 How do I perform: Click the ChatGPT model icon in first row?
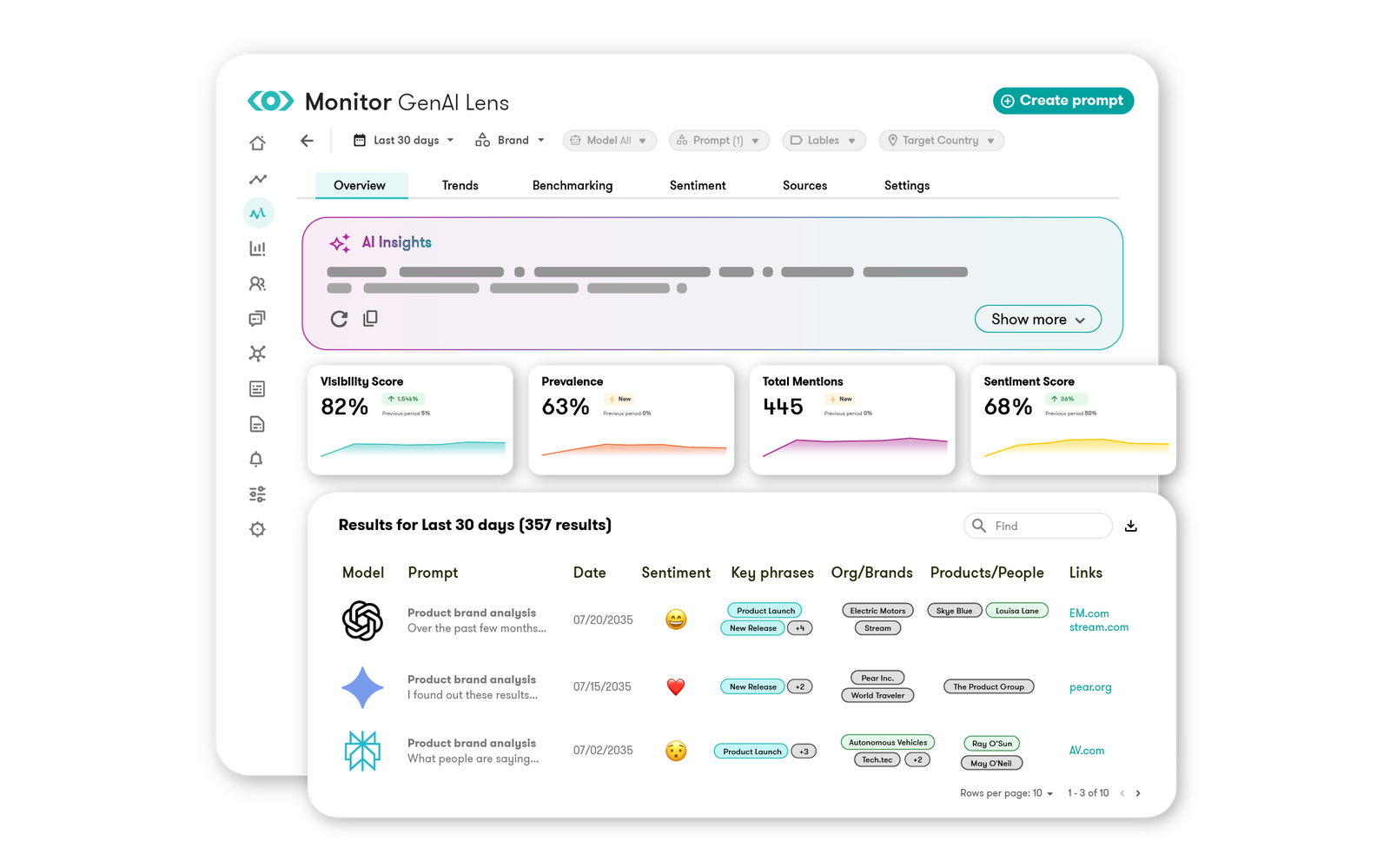(362, 620)
